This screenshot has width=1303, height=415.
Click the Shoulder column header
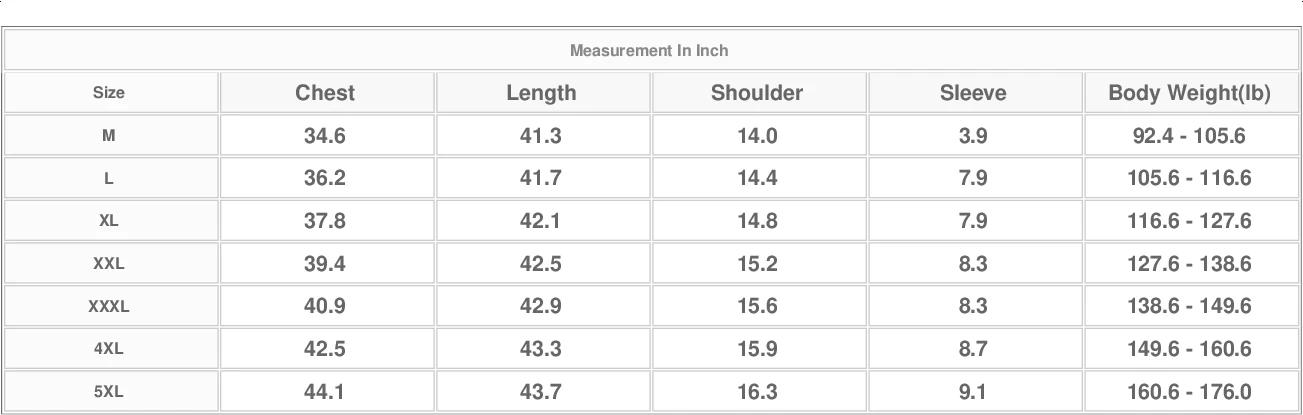(x=757, y=93)
